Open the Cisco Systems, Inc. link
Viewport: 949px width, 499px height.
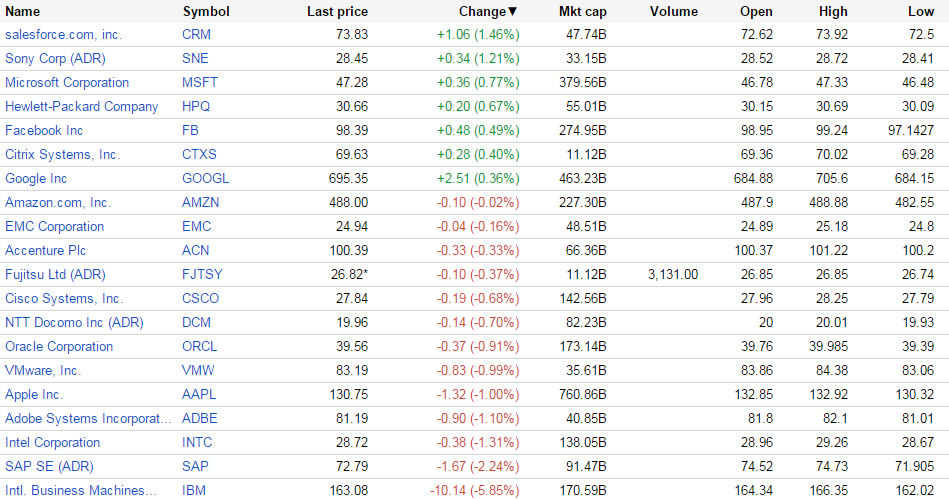coord(64,299)
